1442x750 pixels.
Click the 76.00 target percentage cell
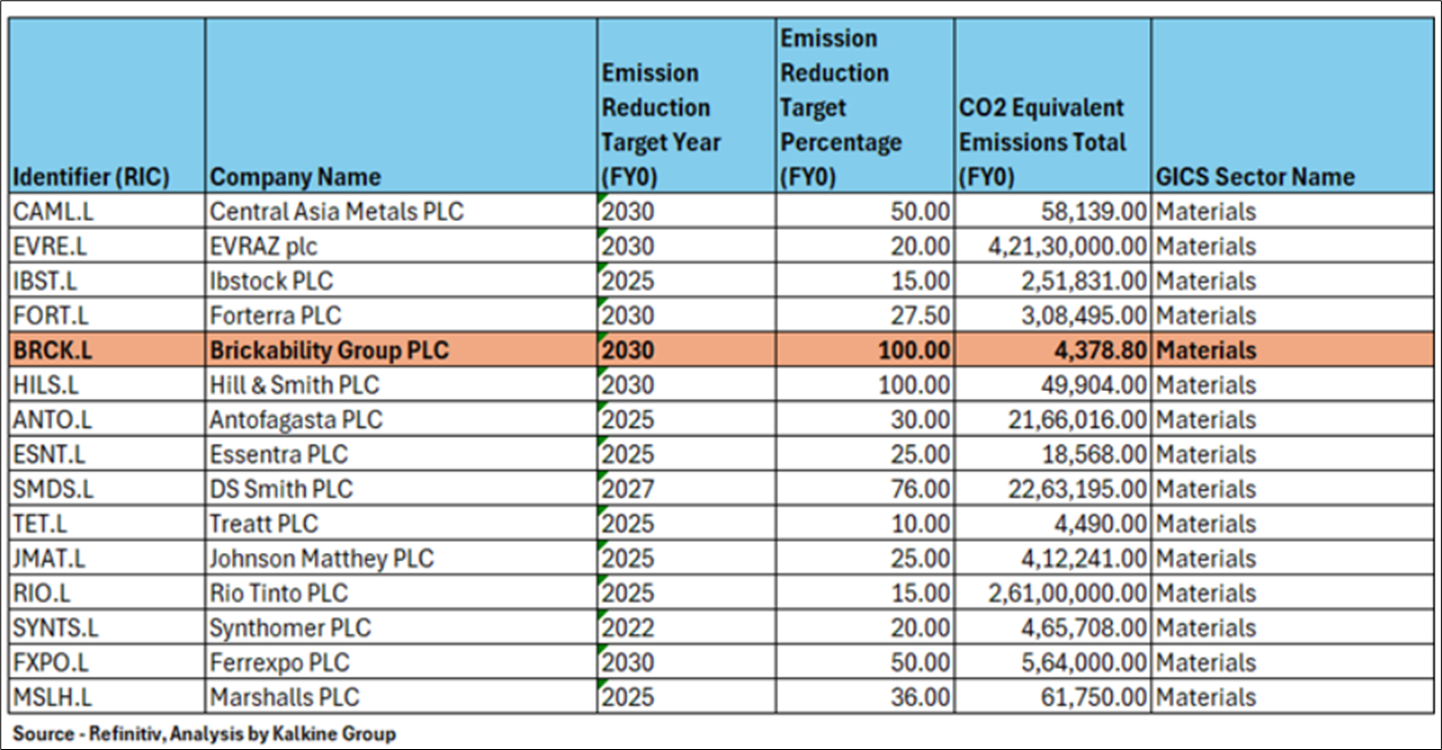(865, 490)
